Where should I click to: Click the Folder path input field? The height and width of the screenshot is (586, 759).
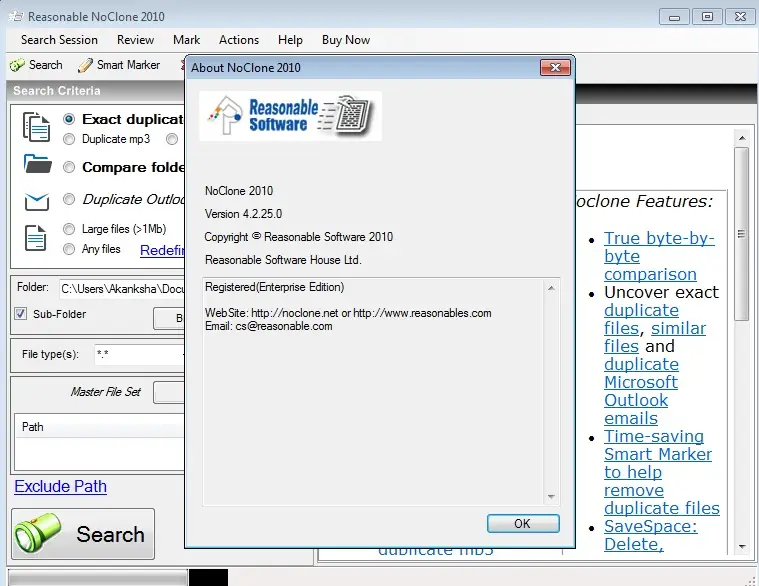[x=122, y=289]
